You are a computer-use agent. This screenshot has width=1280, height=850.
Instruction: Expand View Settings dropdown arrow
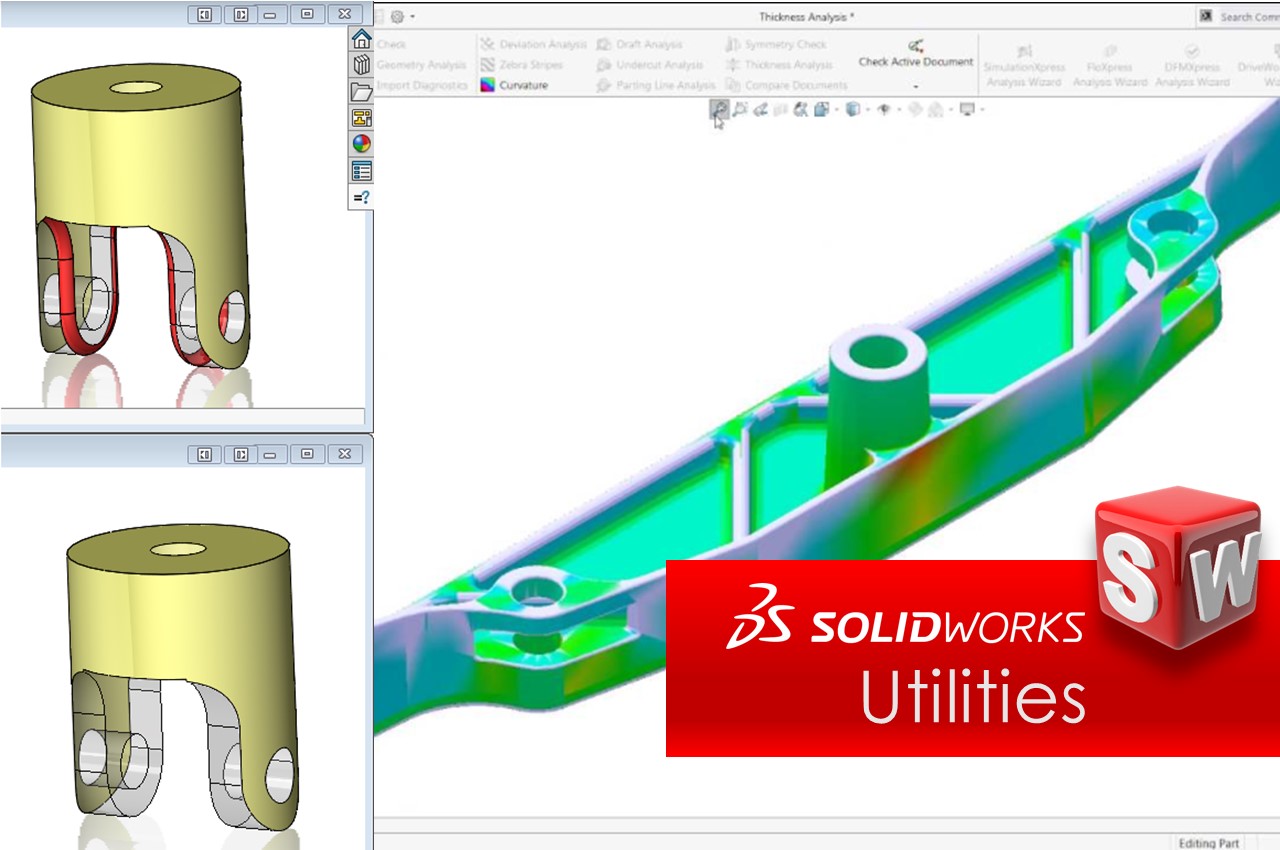[982, 109]
